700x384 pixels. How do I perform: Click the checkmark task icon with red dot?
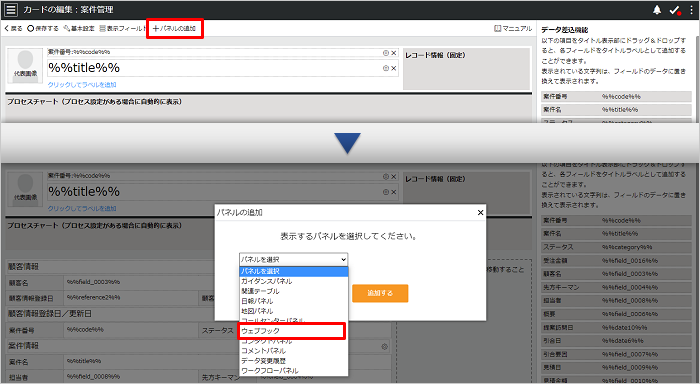[675, 10]
